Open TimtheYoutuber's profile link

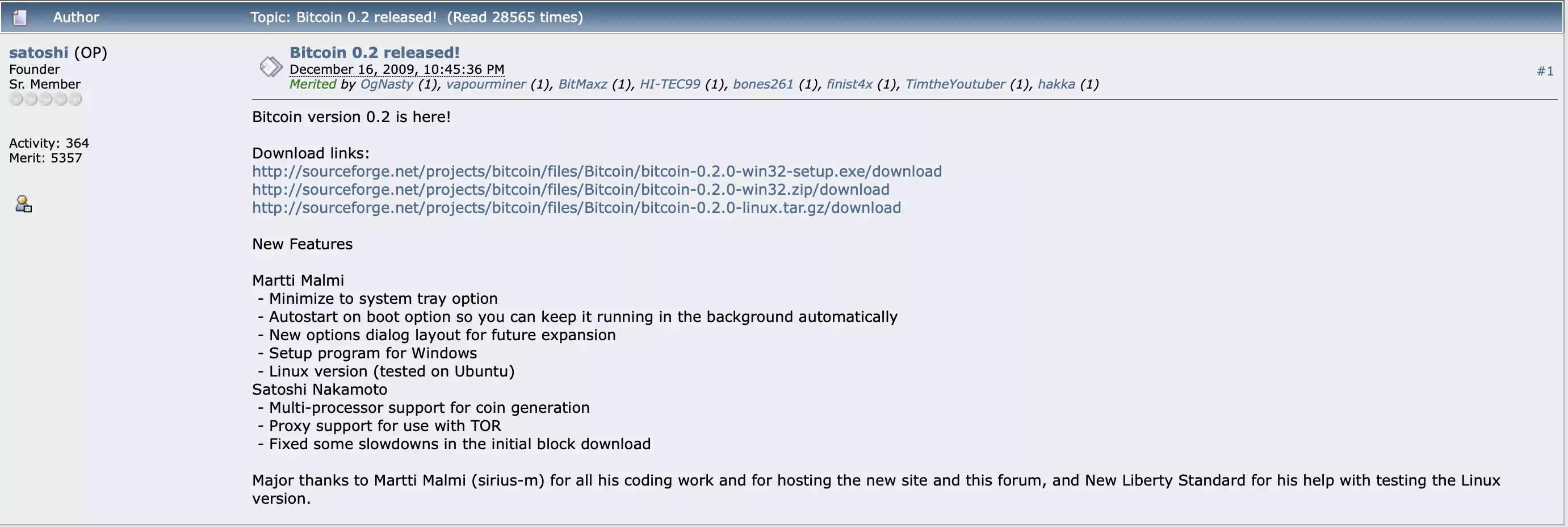955,84
